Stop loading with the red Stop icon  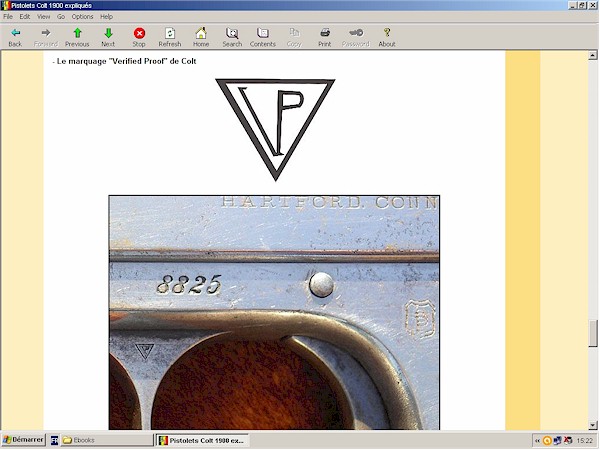139,37
